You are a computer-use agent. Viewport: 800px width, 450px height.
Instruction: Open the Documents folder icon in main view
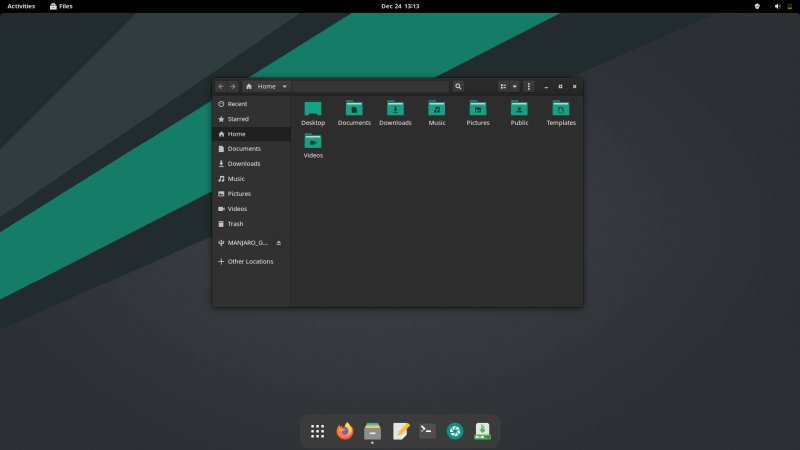[x=354, y=113]
